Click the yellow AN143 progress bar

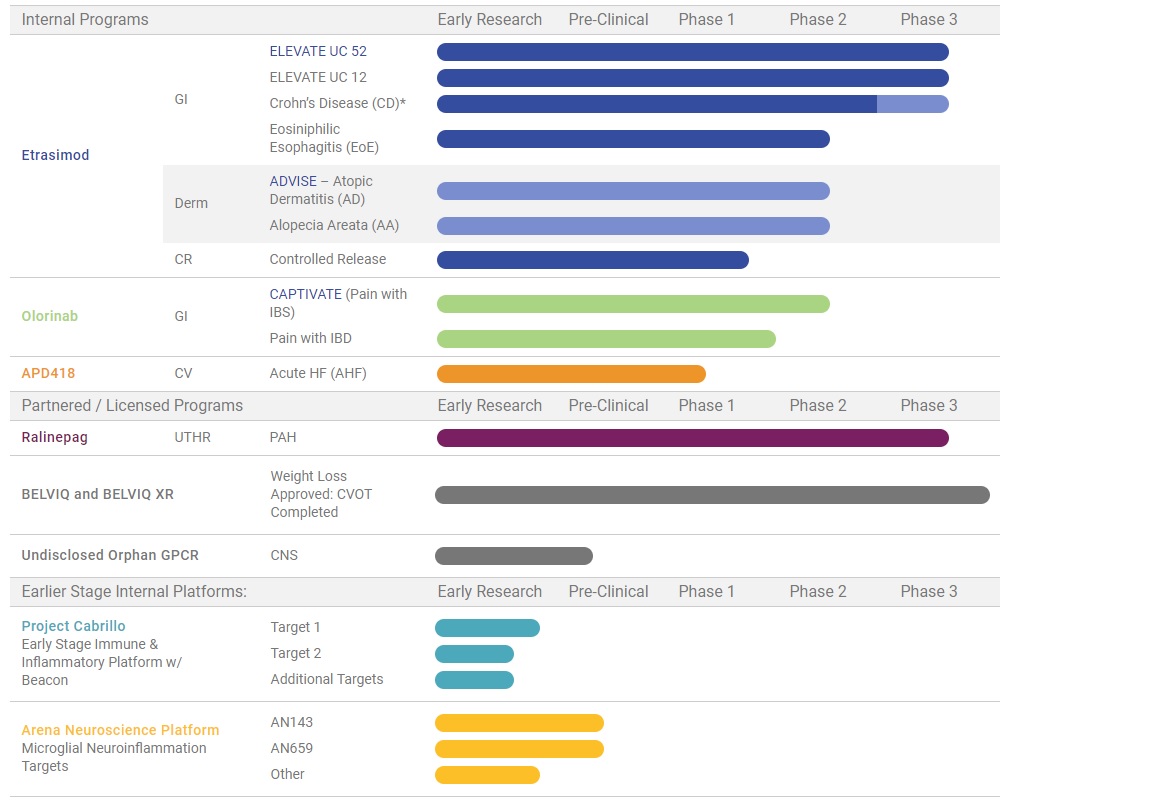(519, 723)
